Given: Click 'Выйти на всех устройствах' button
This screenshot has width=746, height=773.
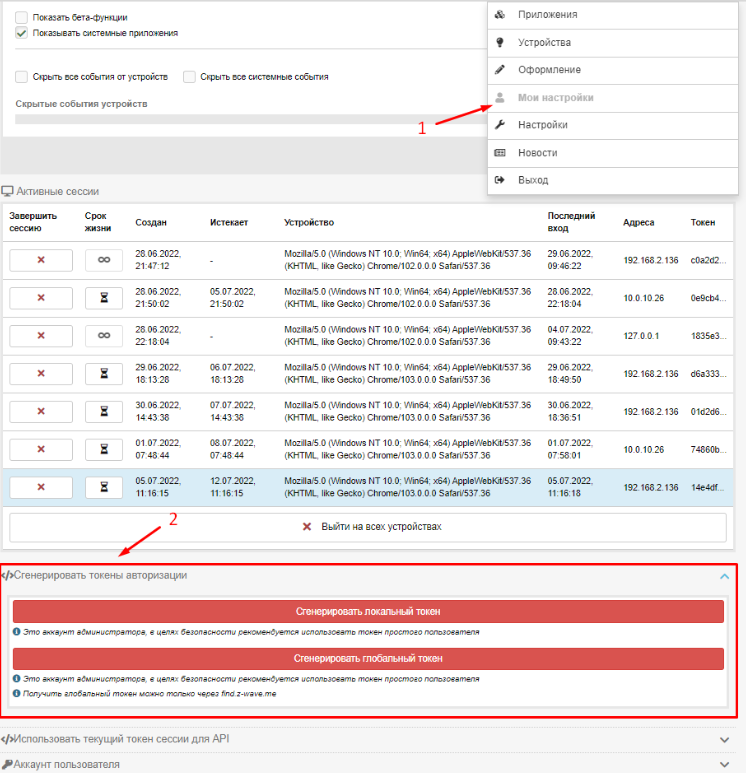Looking at the screenshot, I should pyautogui.click(x=368, y=527).
